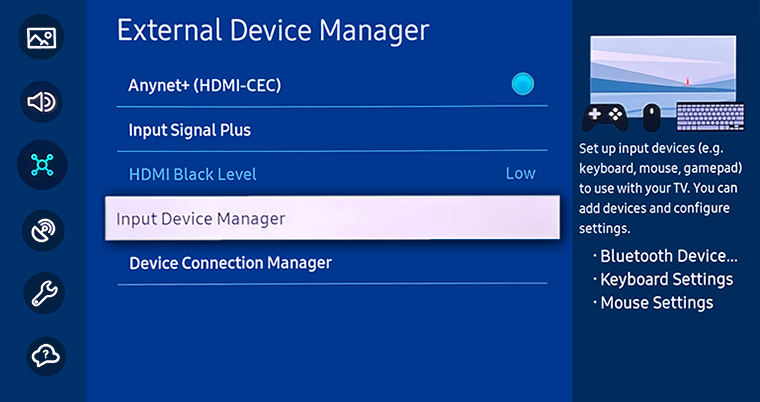Click the gamepad illustration icon
This screenshot has height=402, width=760.
pos(605,117)
